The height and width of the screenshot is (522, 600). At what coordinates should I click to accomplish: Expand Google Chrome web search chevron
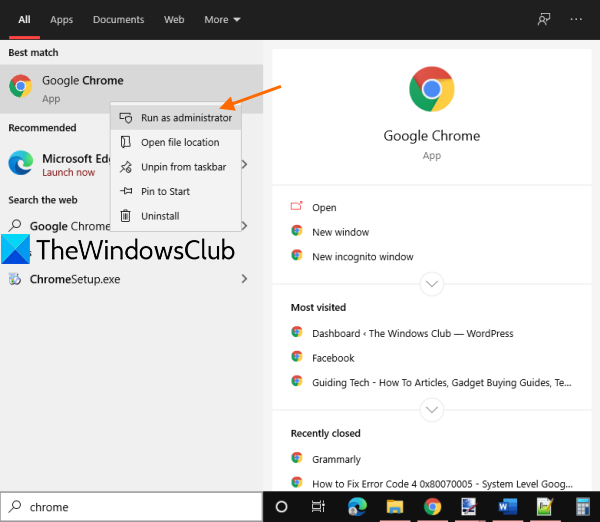[x=245, y=226]
